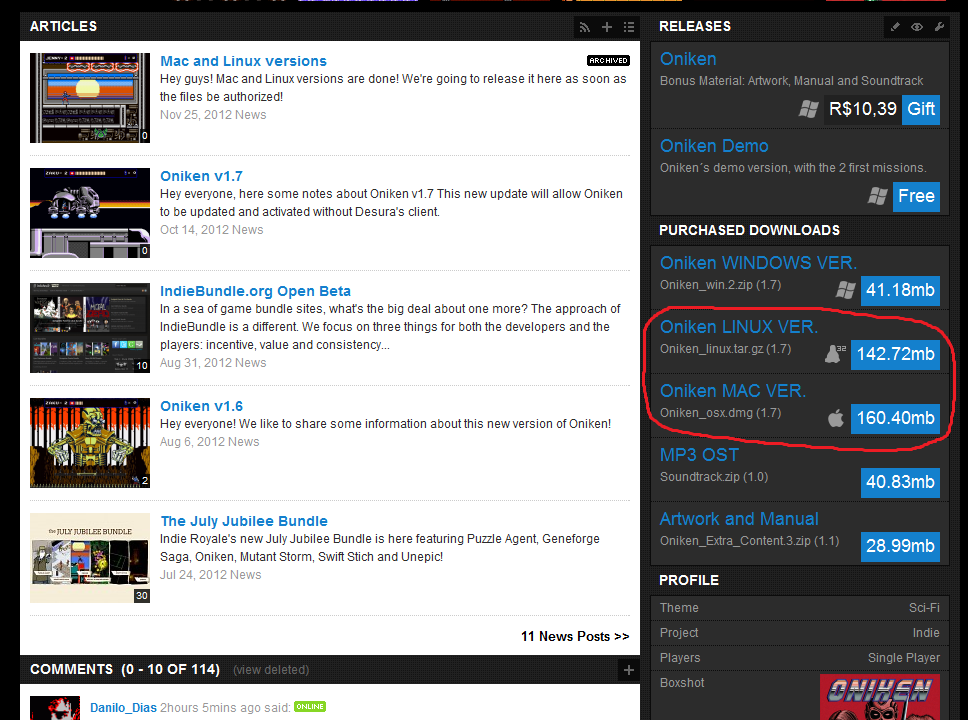Open the Mac and Linux versions article
968x720 pixels.
click(x=243, y=61)
